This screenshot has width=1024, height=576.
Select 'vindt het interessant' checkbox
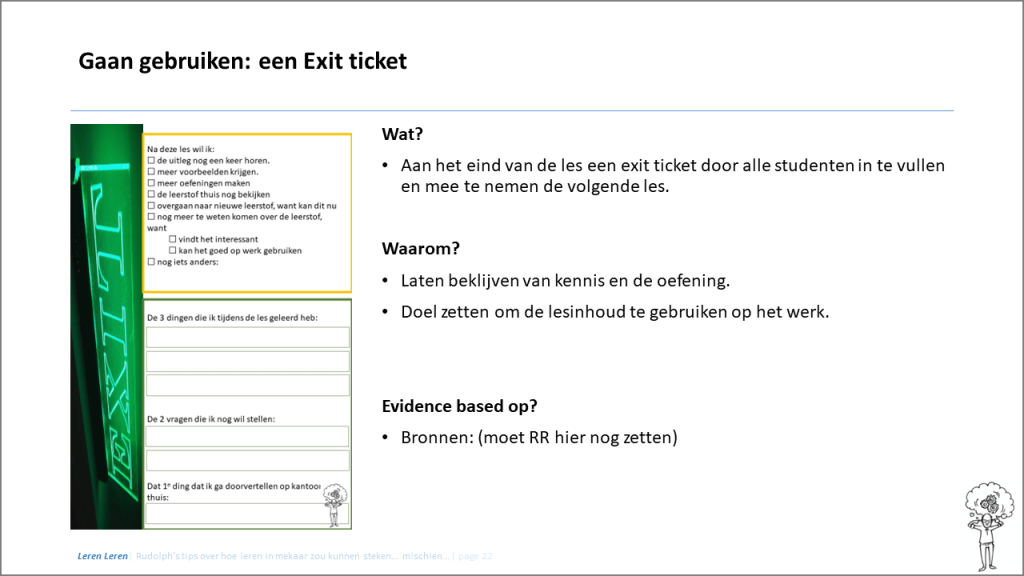click(x=174, y=239)
